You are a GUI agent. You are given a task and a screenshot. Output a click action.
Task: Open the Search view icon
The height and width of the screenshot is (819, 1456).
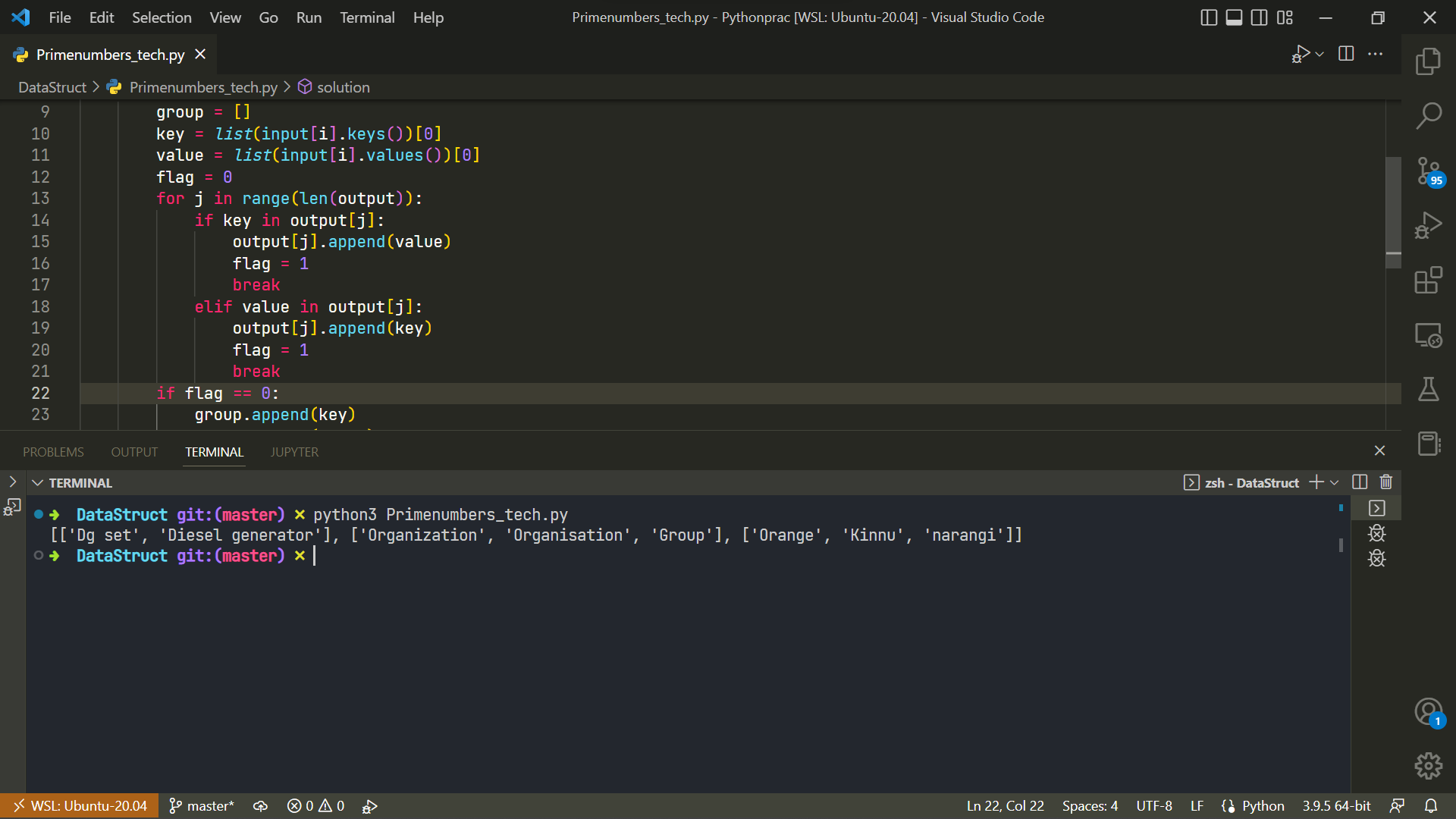click(x=1428, y=116)
